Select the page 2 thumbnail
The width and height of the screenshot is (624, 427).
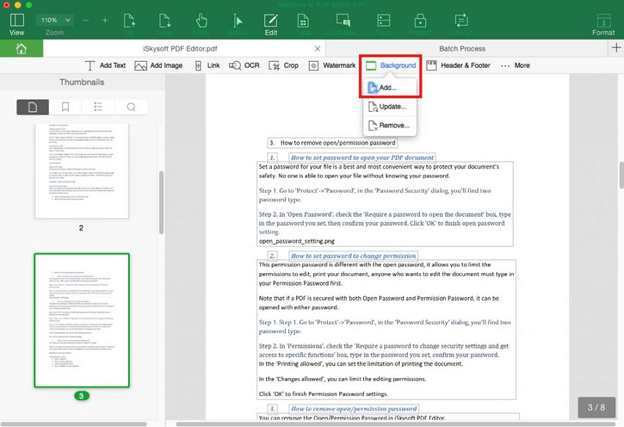point(82,171)
